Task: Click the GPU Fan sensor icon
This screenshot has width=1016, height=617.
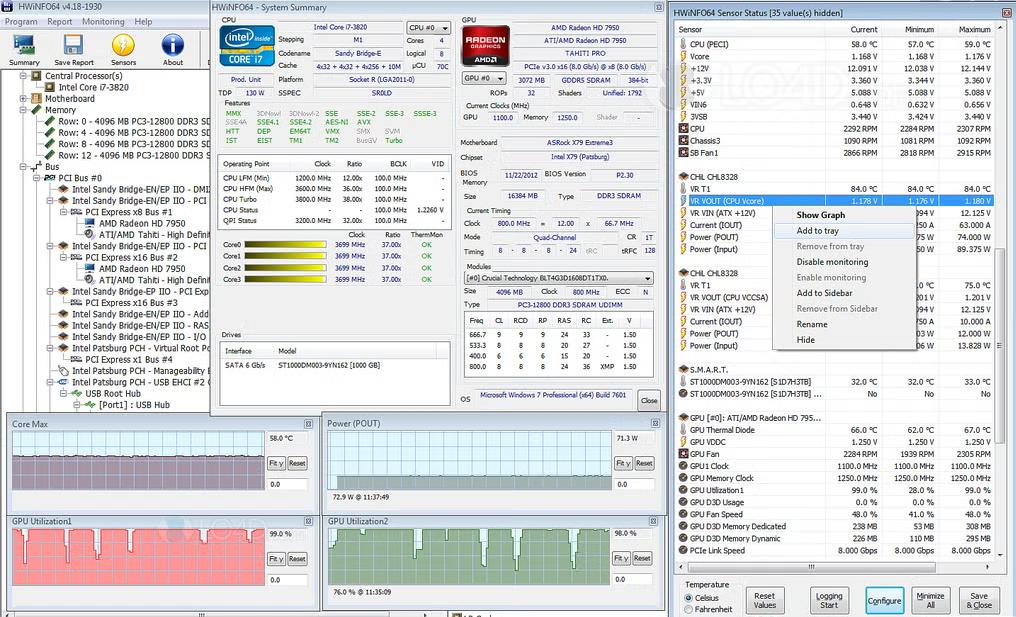Action: 682,454
